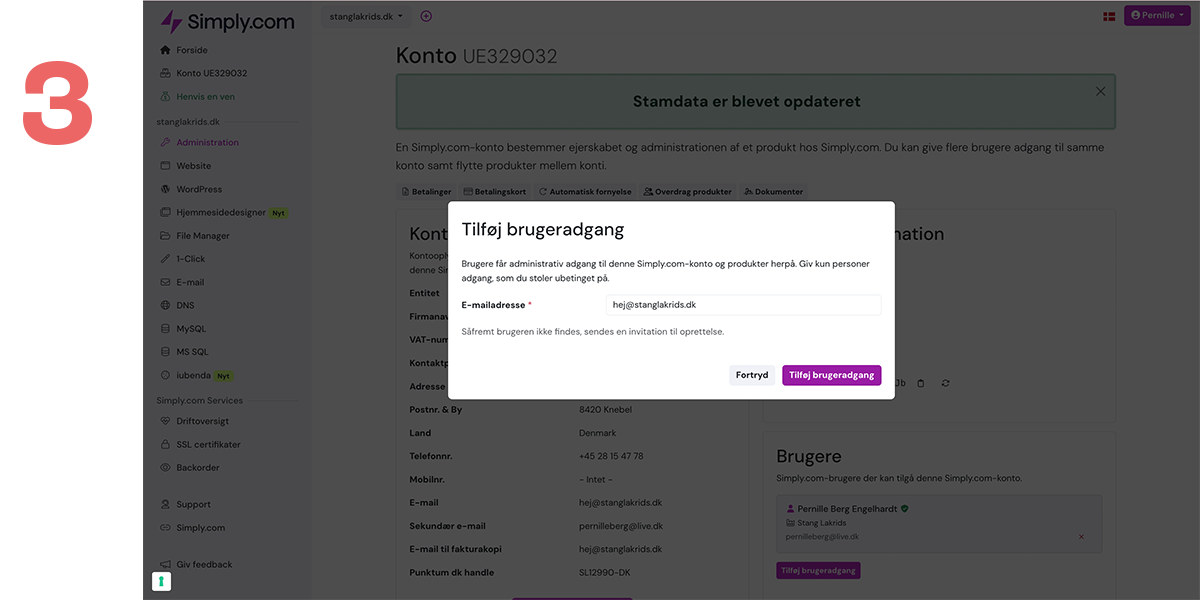Click the green arrow badge at bottom left
The width and height of the screenshot is (1200, 600).
click(x=161, y=581)
